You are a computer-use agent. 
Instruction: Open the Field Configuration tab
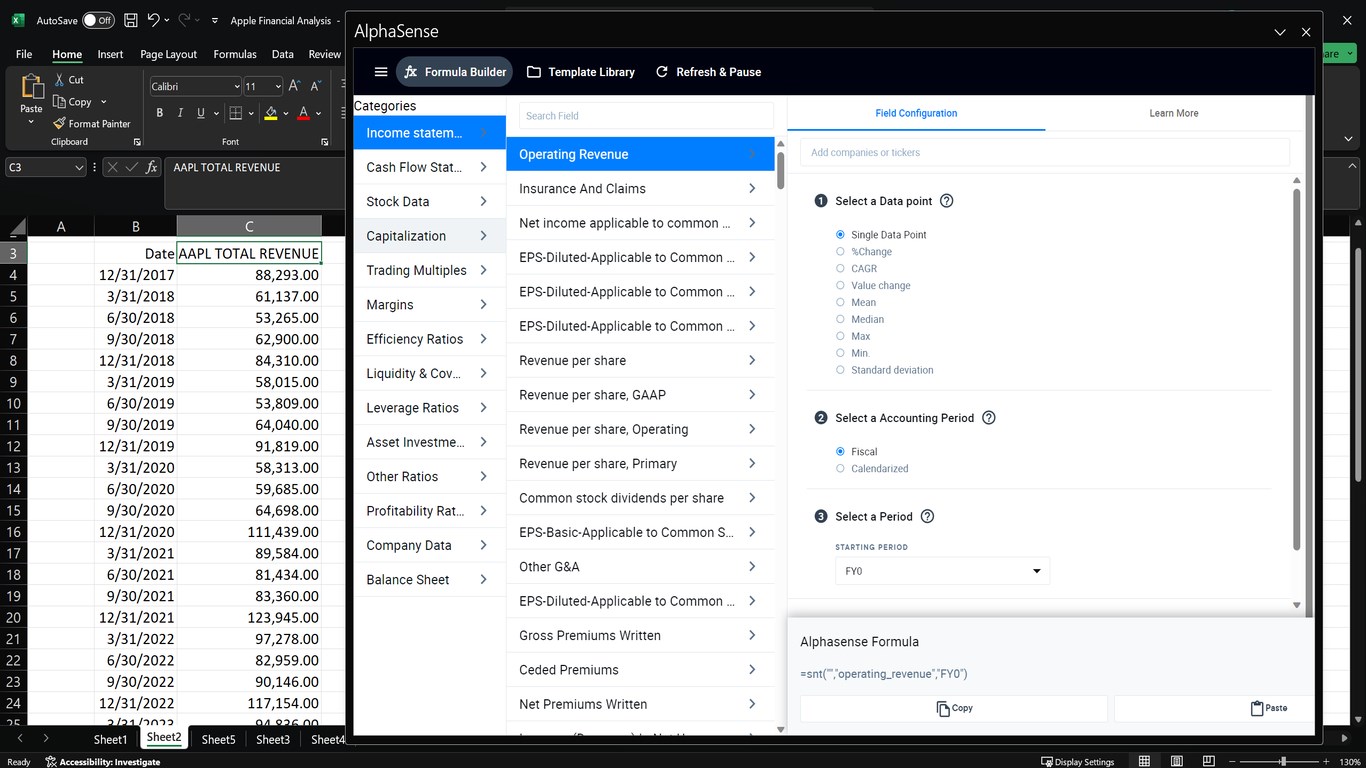click(916, 113)
